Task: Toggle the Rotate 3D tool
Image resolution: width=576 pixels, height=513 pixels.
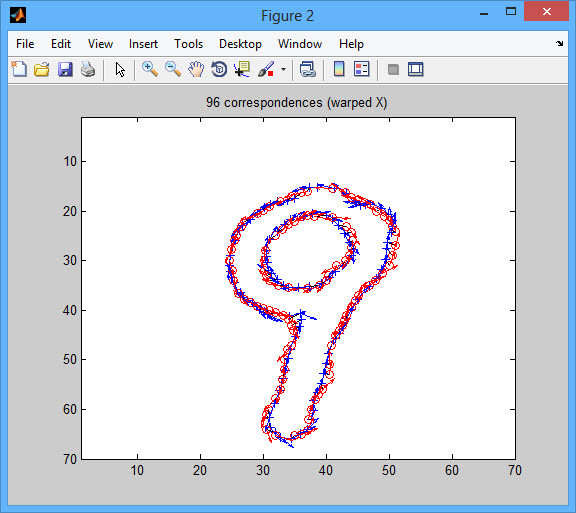Action: click(219, 69)
